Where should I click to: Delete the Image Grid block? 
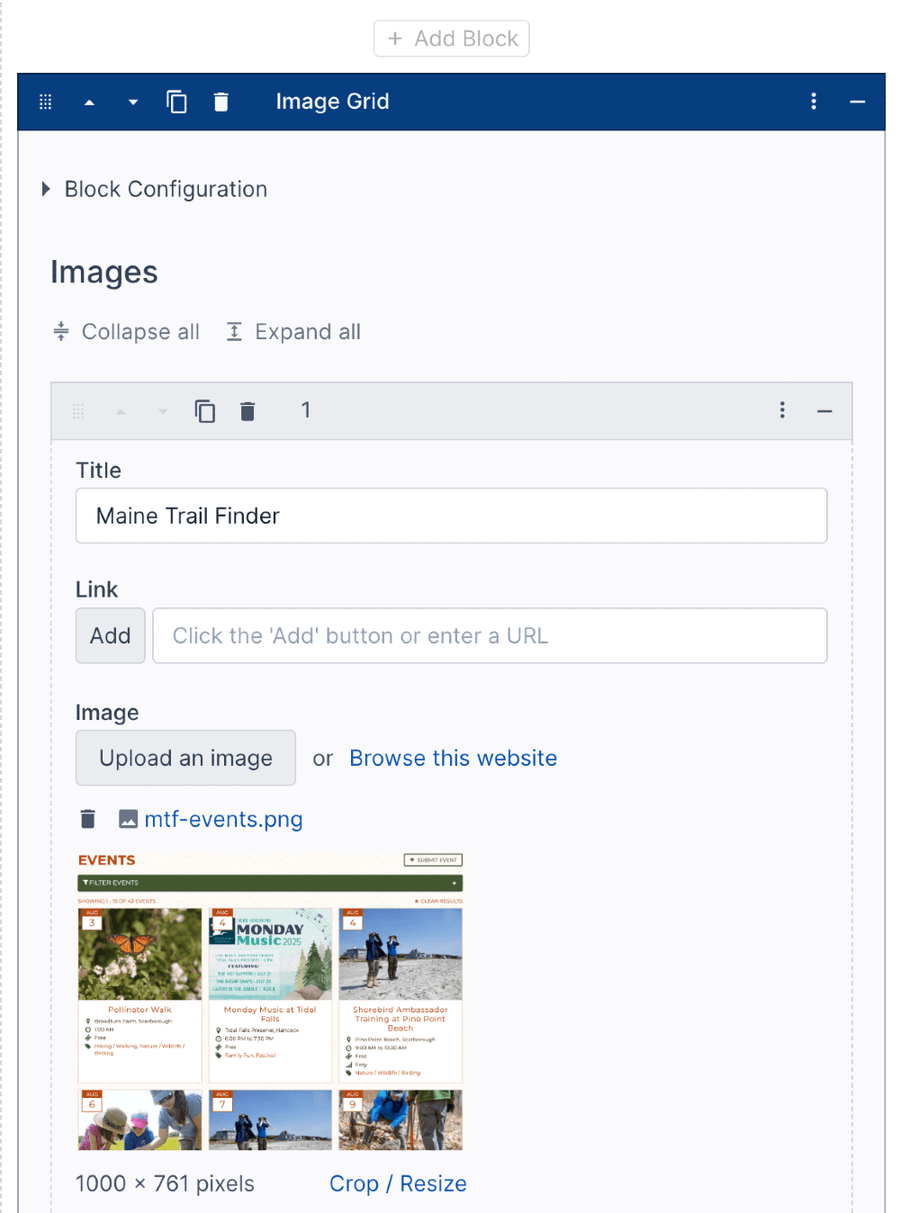(221, 101)
